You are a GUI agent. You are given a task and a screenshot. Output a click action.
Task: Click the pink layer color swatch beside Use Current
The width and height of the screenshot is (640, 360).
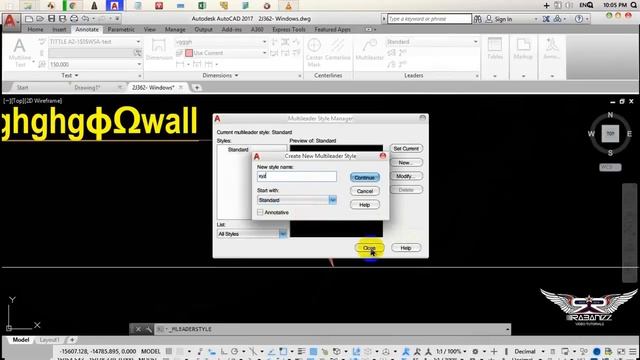pos(189,53)
